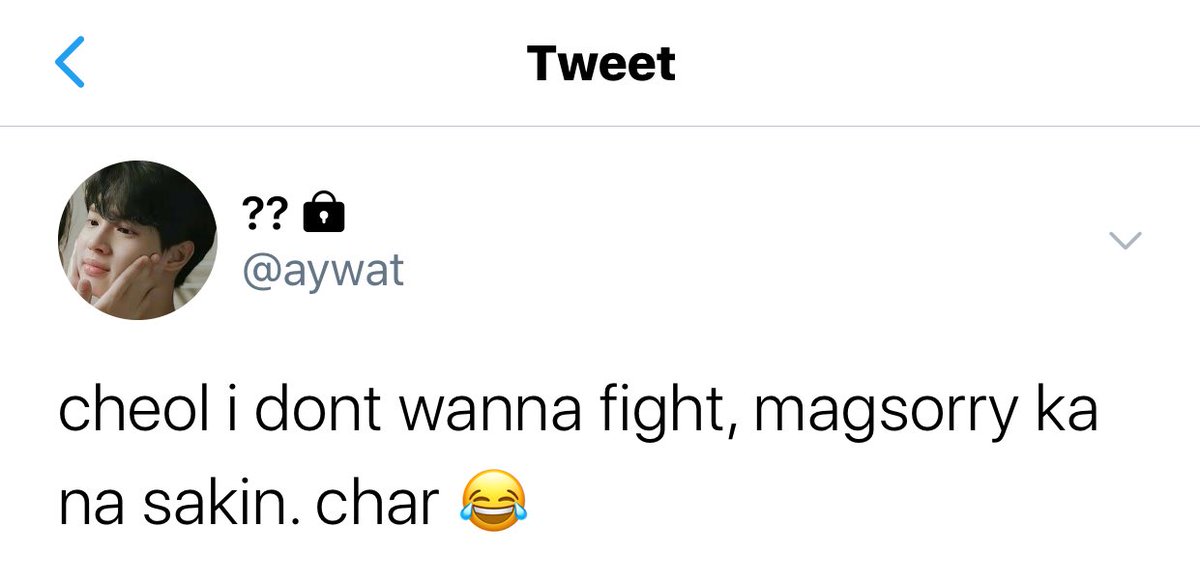Click the laughing-crying emoji in the tweet
The width and height of the screenshot is (1200, 585).
(493, 500)
